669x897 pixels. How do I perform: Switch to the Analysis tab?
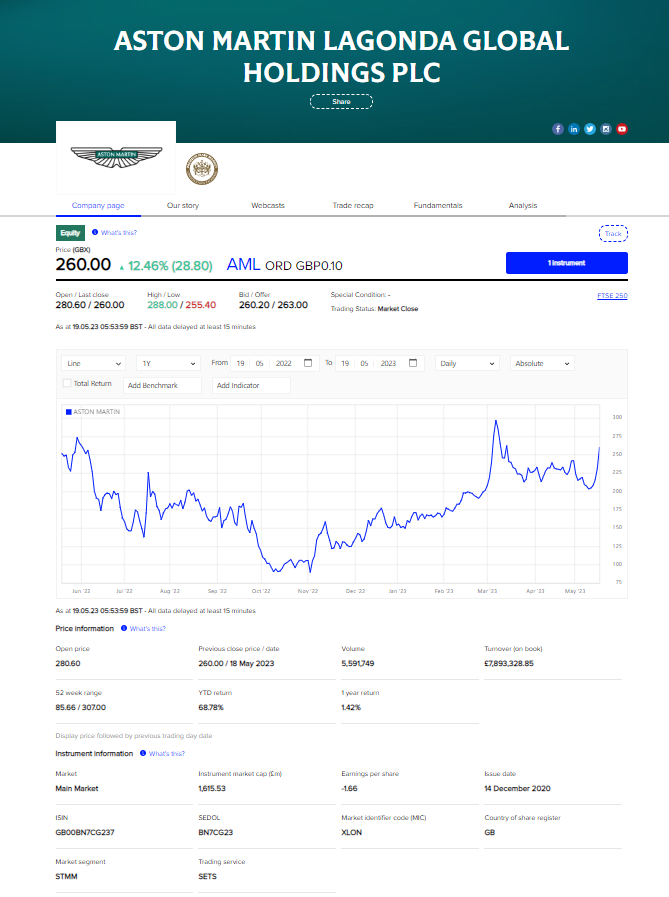pos(523,205)
